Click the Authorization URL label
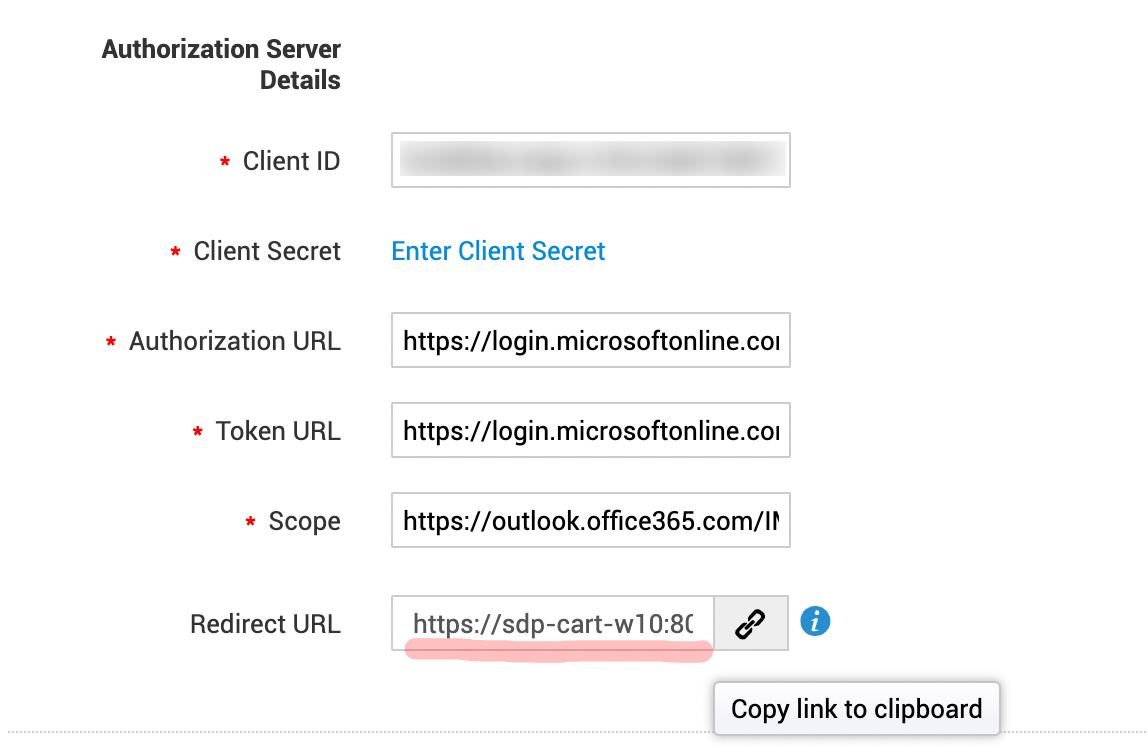This screenshot has width=1148, height=750. click(234, 341)
